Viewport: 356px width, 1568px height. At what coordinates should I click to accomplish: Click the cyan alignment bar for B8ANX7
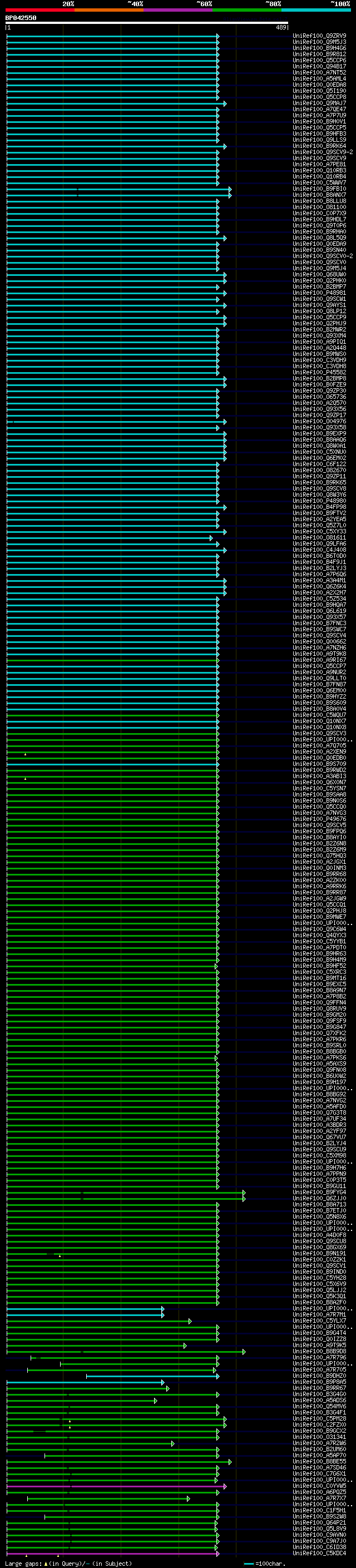pos(118,195)
